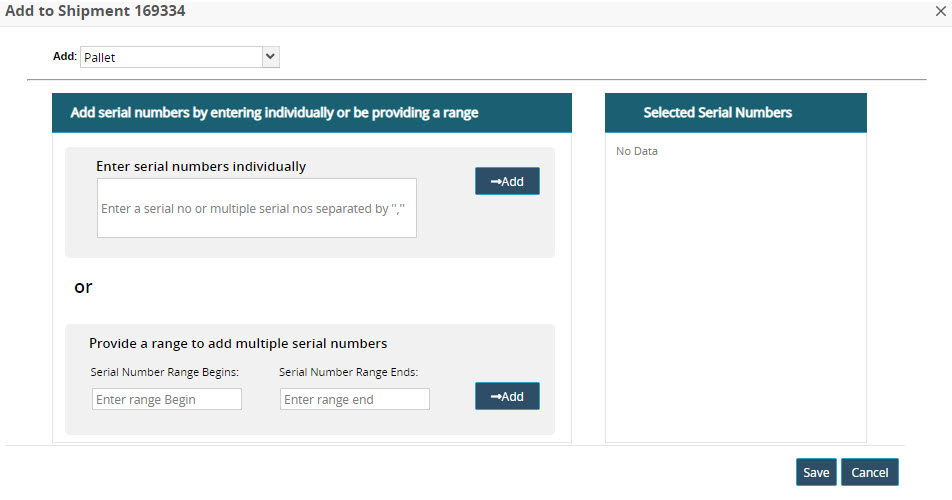The height and width of the screenshot is (500, 952).
Task: Click the empty Selected Serial Numbers list area
Action: coord(735,300)
